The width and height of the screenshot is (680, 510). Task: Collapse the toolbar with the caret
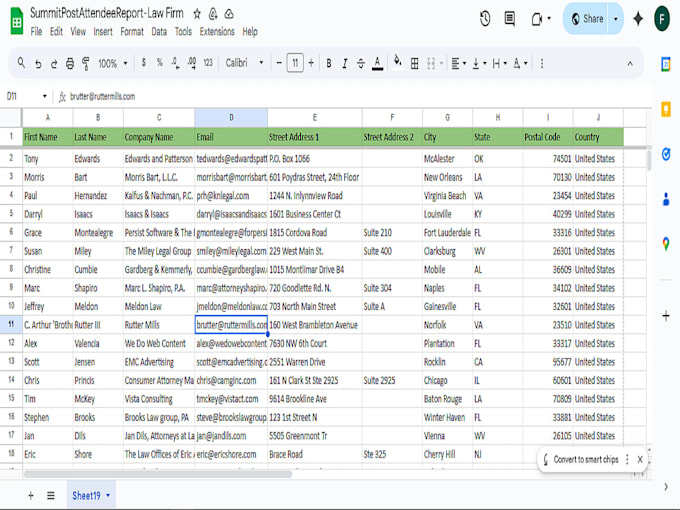[630, 64]
